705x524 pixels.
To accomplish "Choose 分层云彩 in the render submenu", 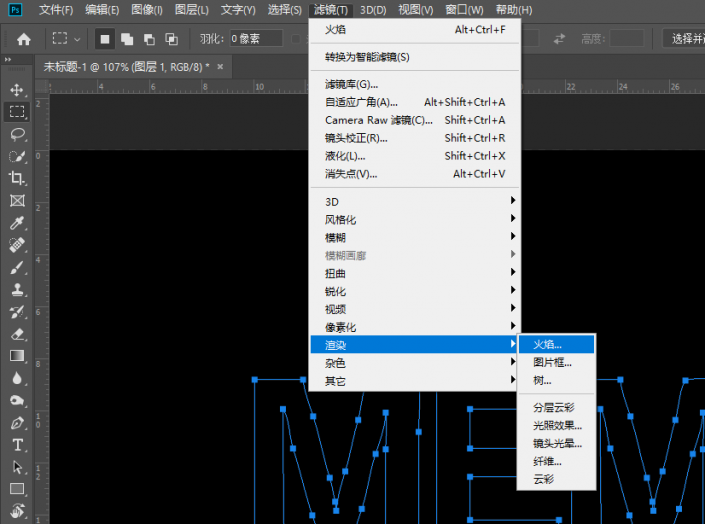I will (557, 408).
